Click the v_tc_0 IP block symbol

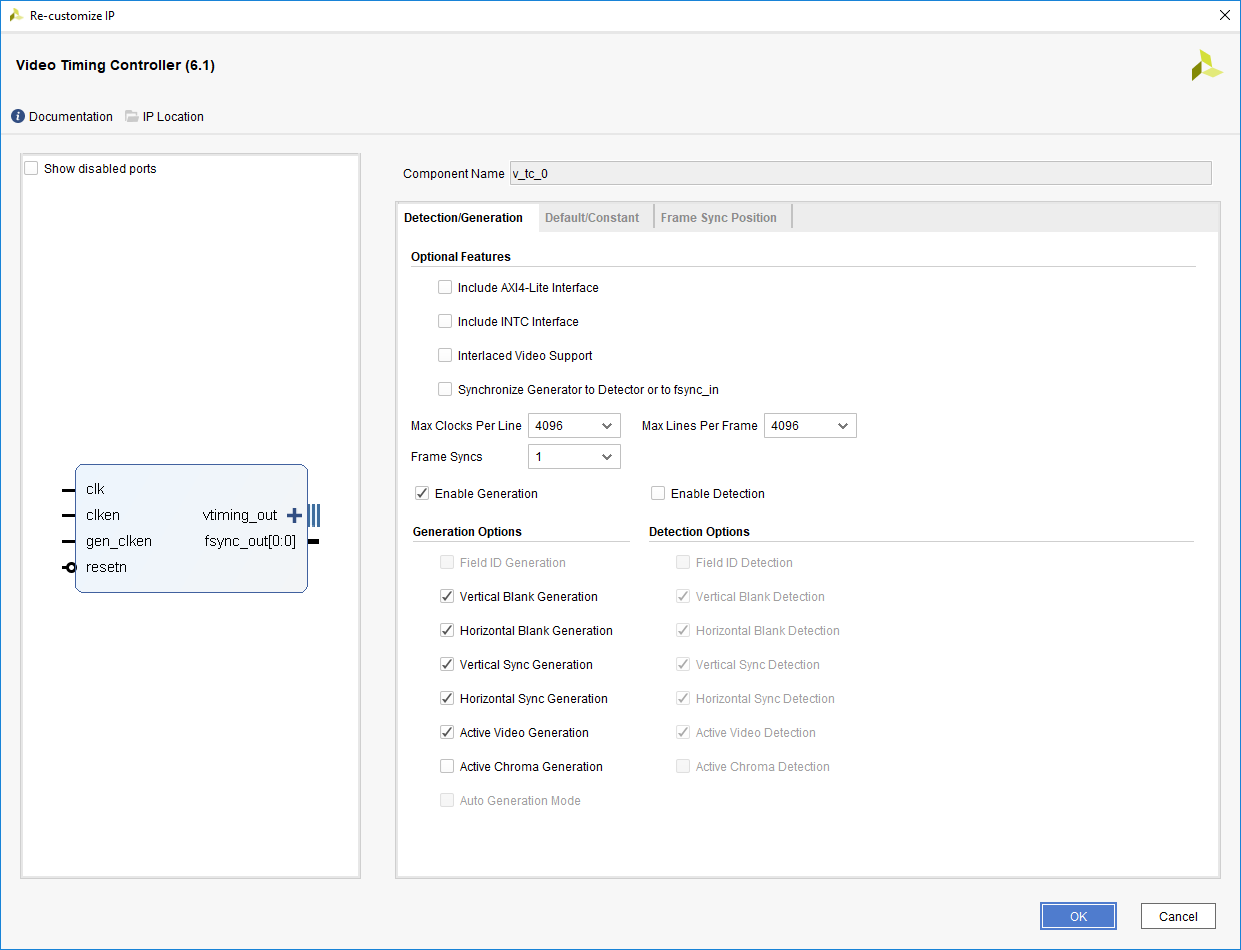tap(191, 528)
